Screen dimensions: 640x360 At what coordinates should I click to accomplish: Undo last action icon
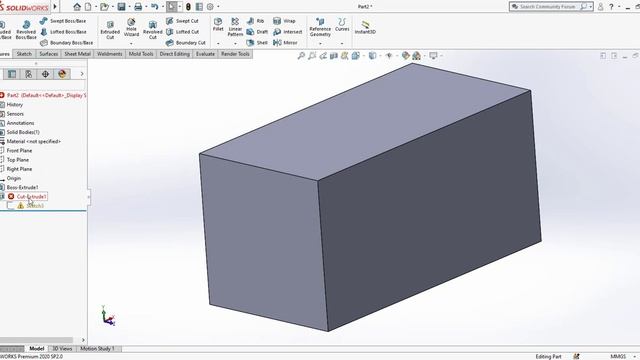[x=154, y=7]
